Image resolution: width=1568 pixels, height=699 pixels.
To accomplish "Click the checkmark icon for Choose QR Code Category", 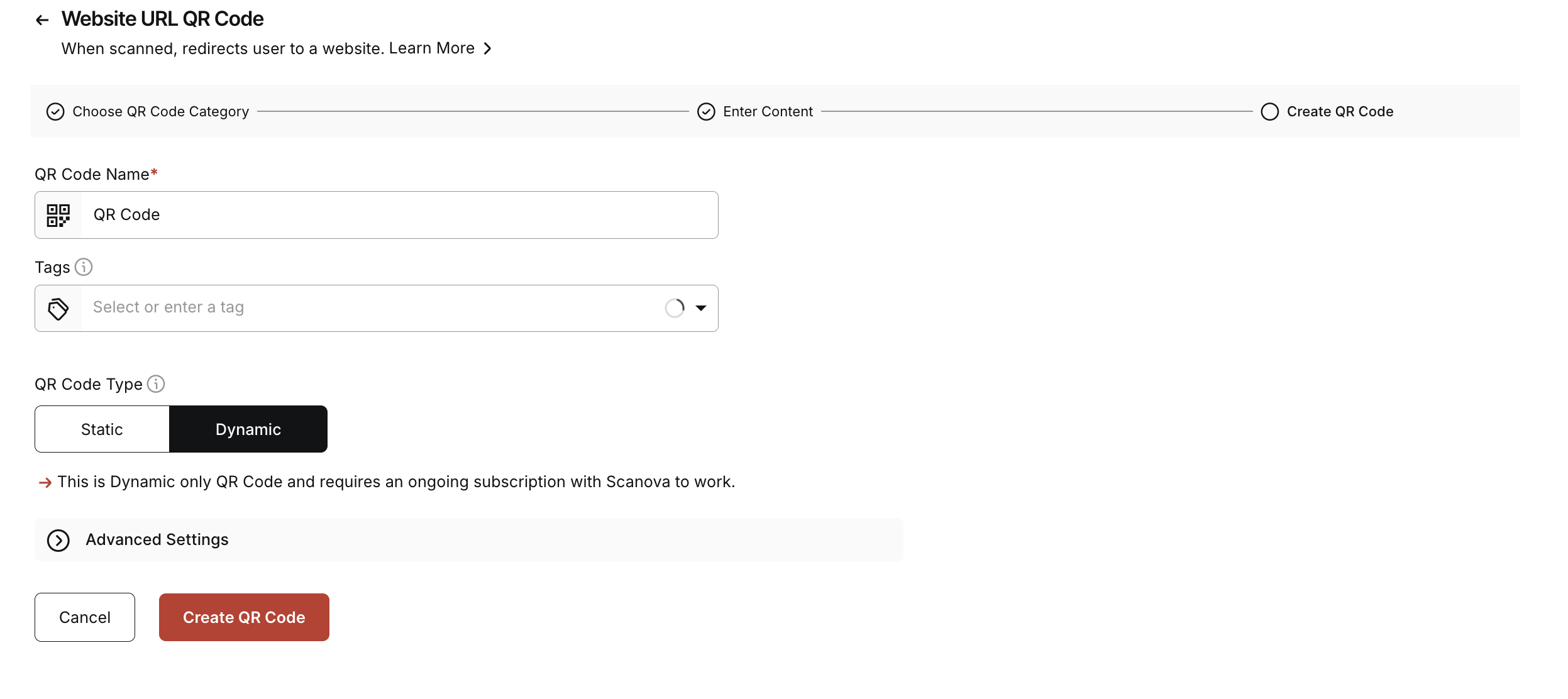I will (55, 112).
